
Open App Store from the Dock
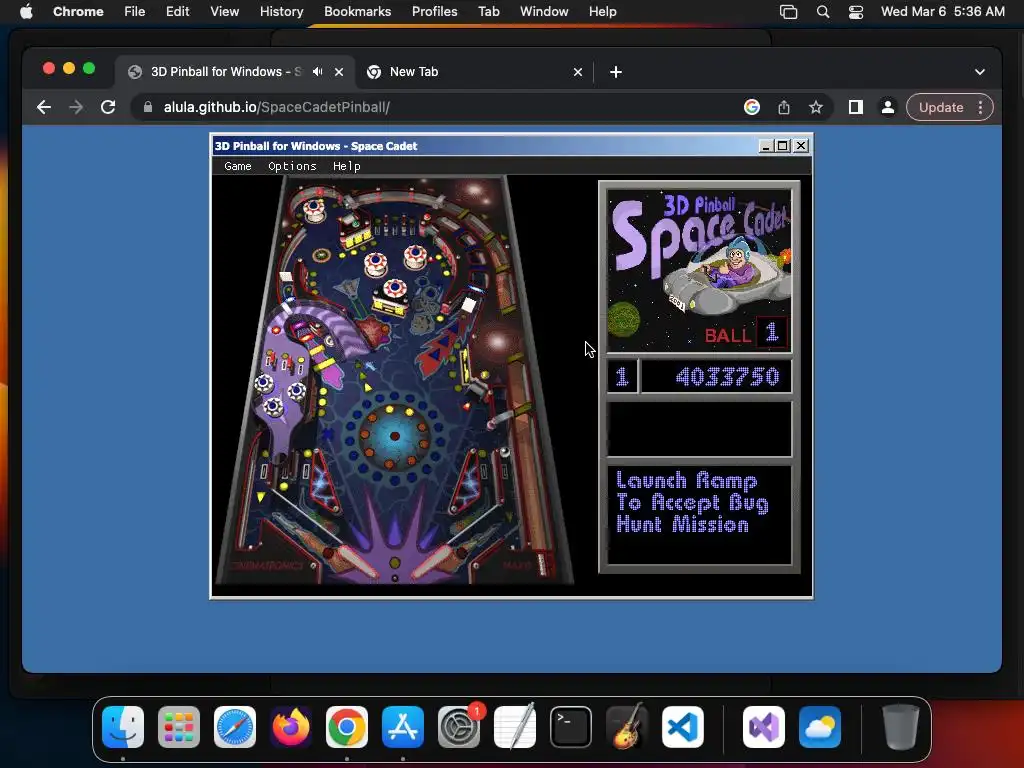coord(403,727)
